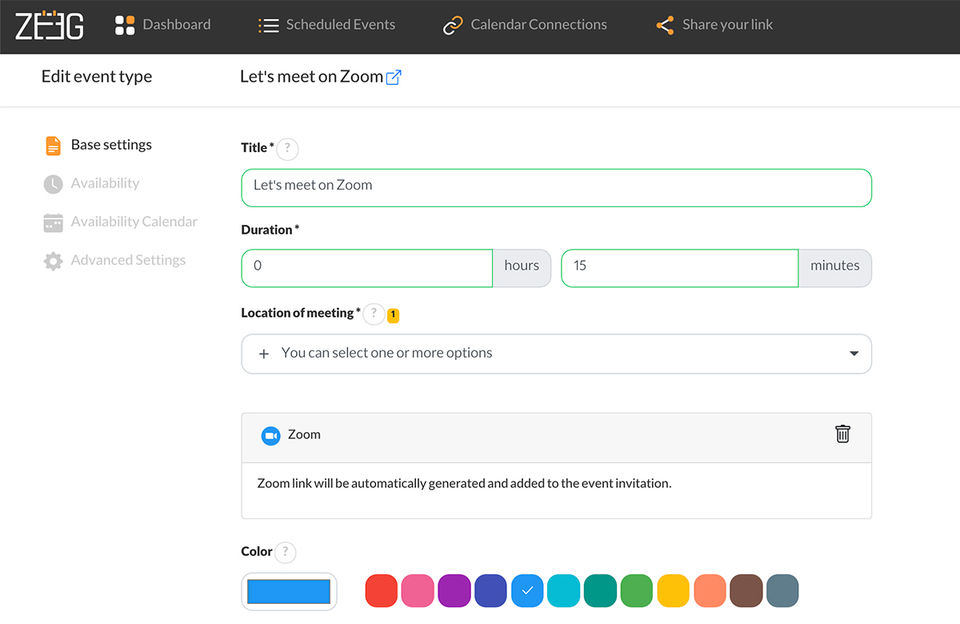Go to Scheduled Events
960x624 pixels.
pos(327,25)
